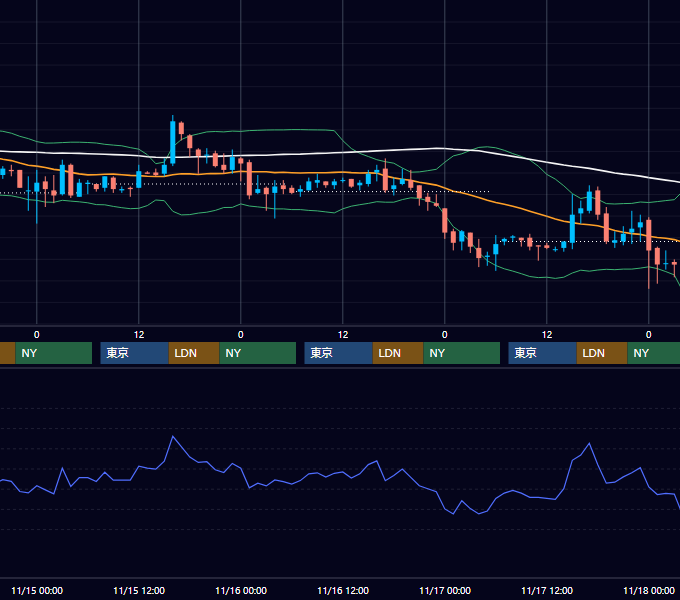Click the long red candle at 11/18 00:00

click(x=649, y=235)
